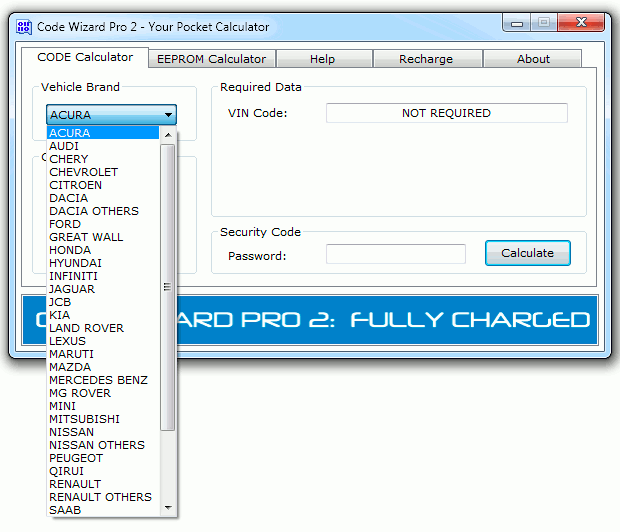Select NISSAN OTHERS in the brand list
The width and height of the screenshot is (620, 532).
click(103, 445)
